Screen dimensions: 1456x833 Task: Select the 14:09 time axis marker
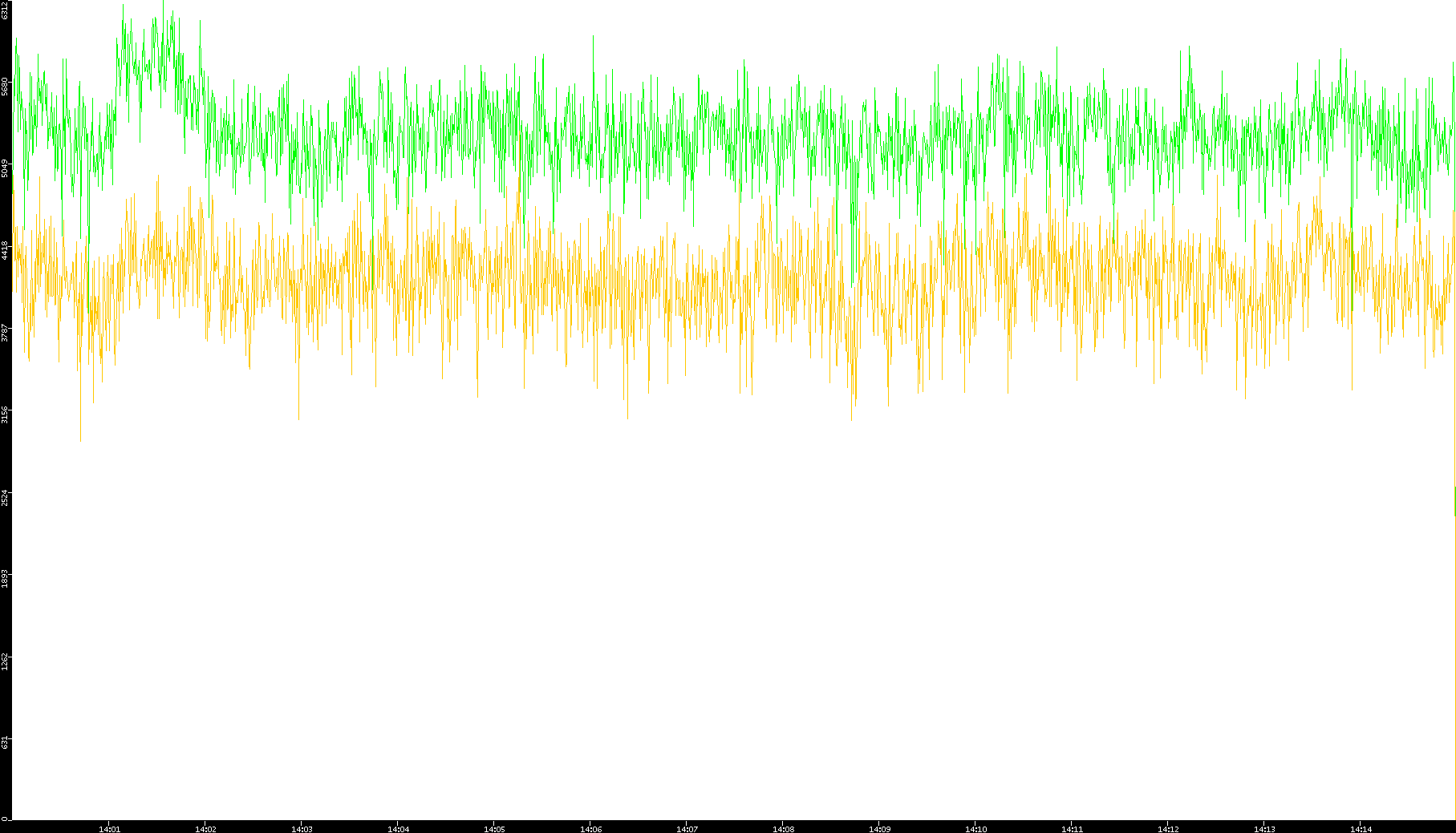[x=879, y=829]
